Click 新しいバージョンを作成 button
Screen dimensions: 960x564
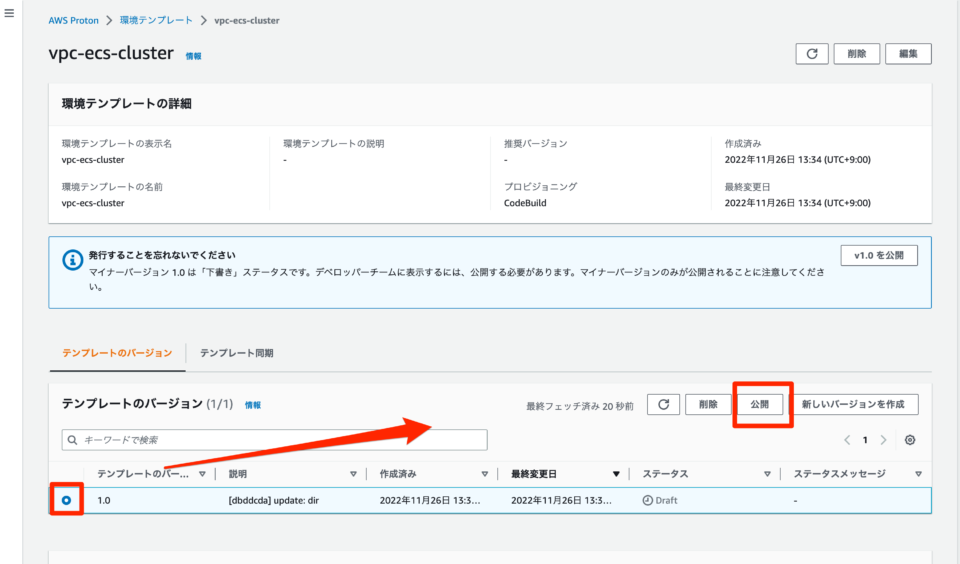pos(853,404)
